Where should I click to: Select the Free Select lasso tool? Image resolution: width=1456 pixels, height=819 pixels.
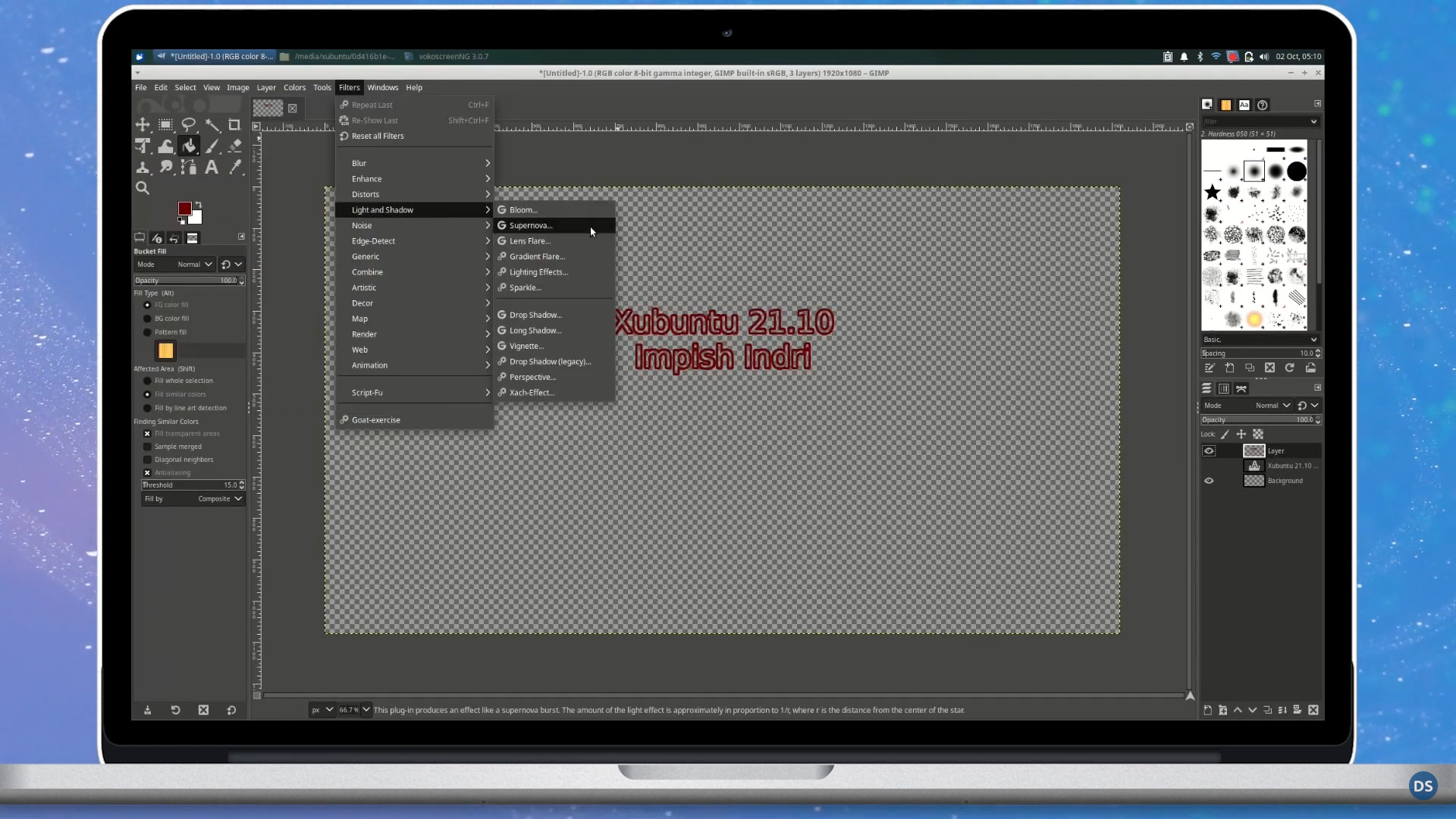pos(189,124)
